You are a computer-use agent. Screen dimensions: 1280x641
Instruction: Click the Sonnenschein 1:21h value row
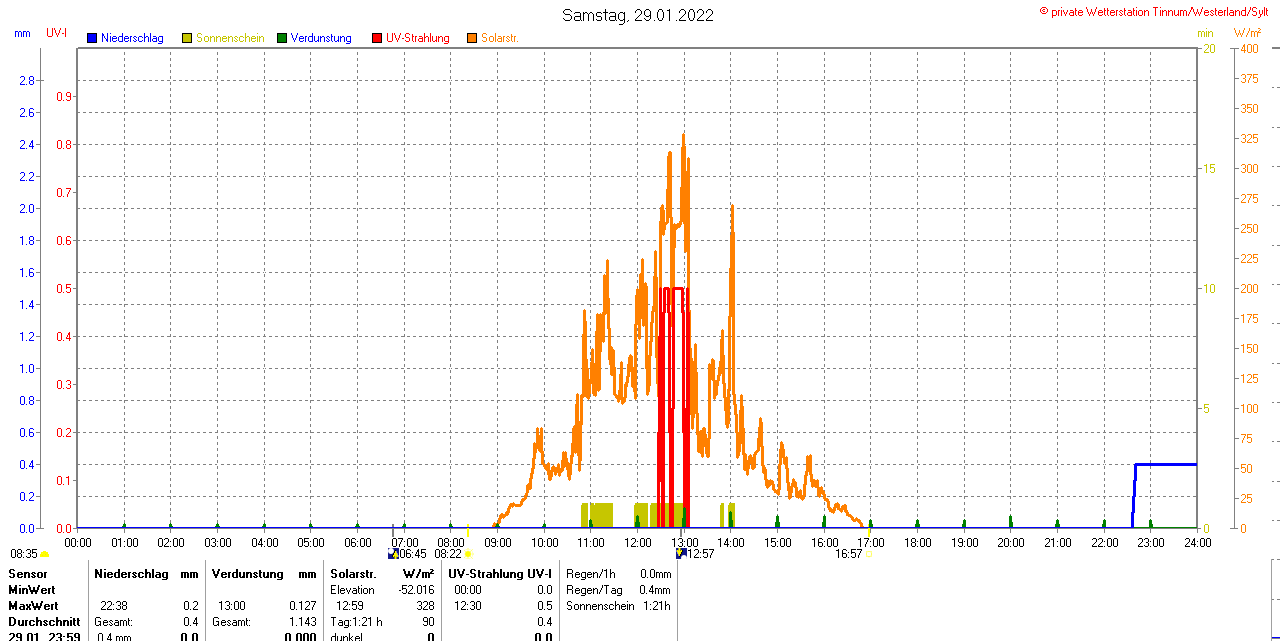pyautogui.click(x=617, y=606)
